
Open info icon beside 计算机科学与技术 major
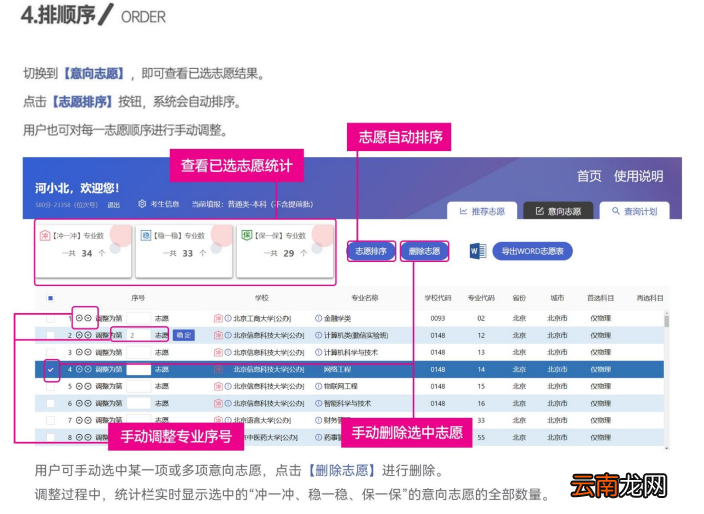(318, 352)
